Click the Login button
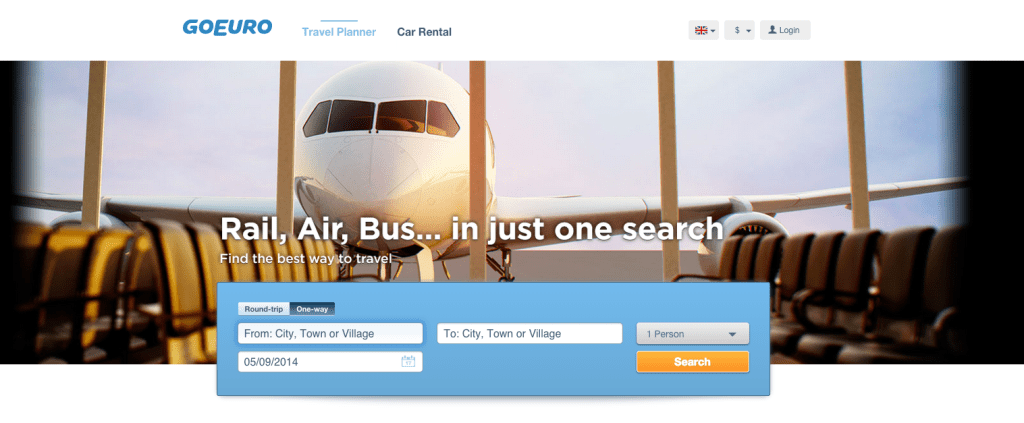 [x=785, y=30]
